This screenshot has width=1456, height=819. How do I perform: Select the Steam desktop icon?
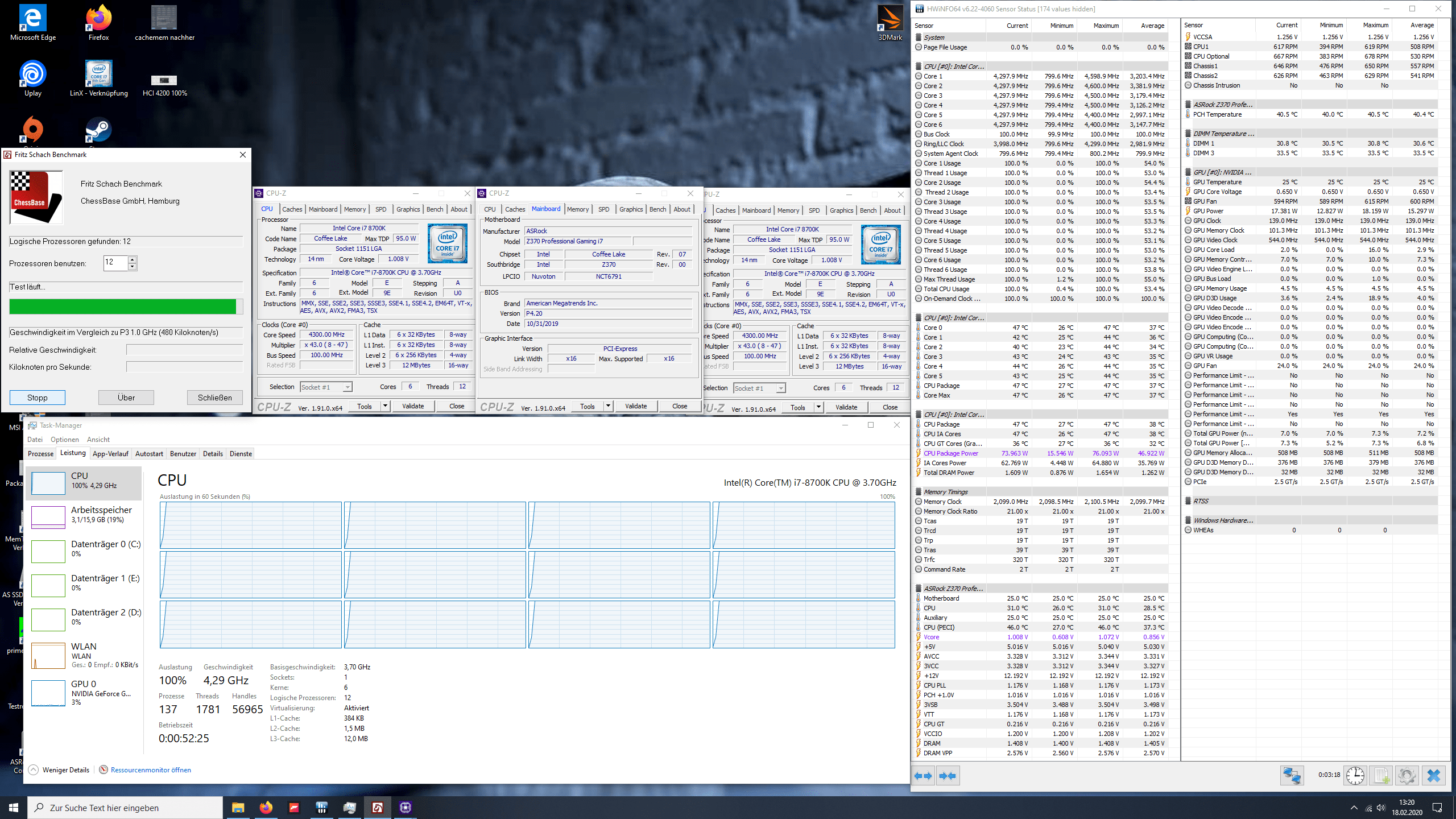click(98, 131)
